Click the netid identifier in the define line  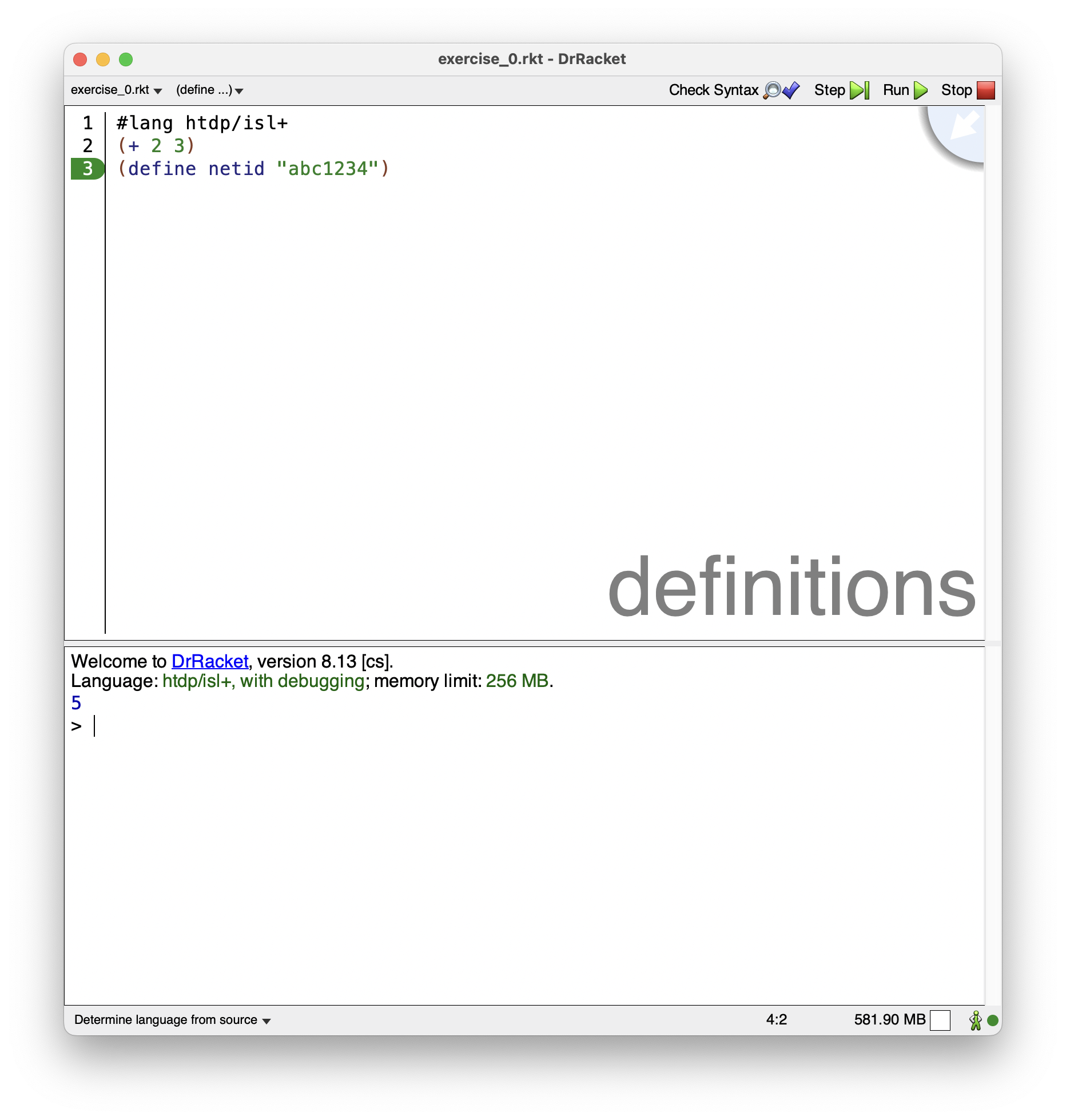point(236,169)
